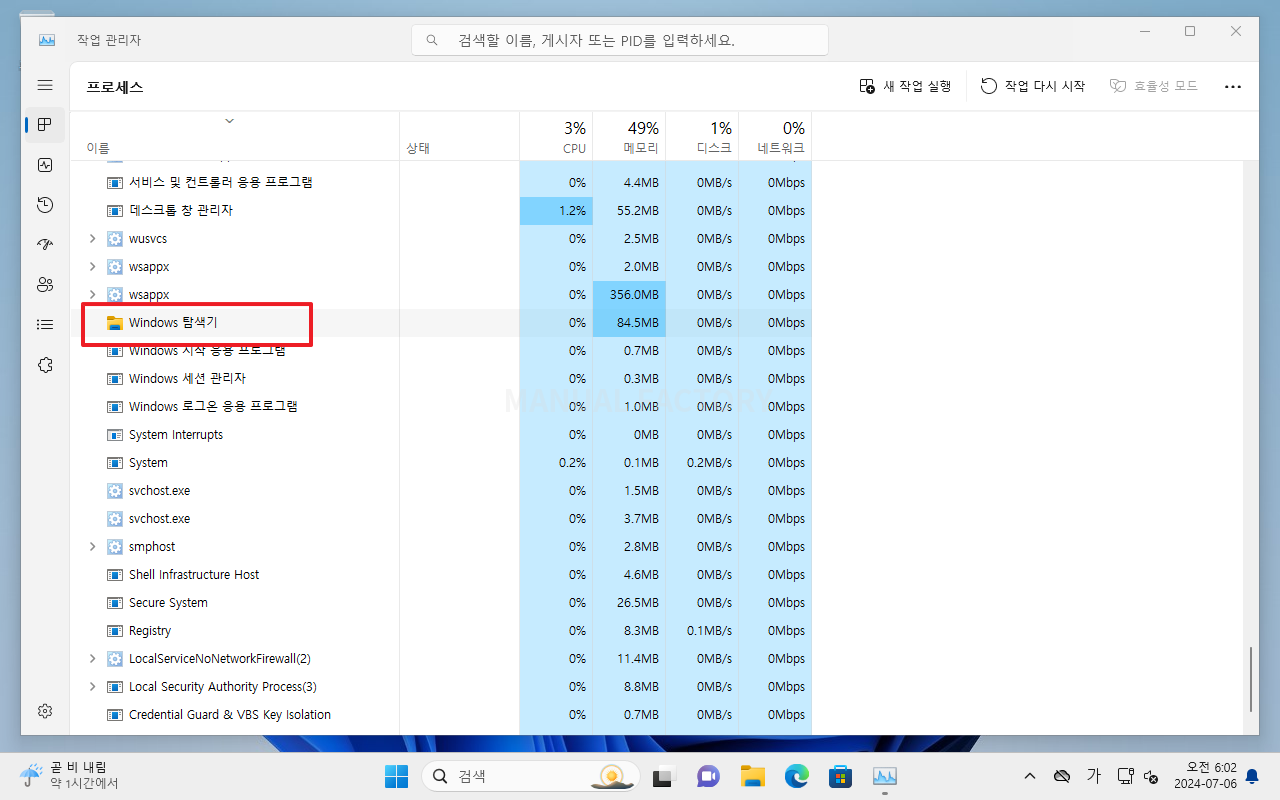The height and width of the screenshot is (800, 1280).
Task: Open the weather widget 곧 비 내림
Action: tap(70, 776)
